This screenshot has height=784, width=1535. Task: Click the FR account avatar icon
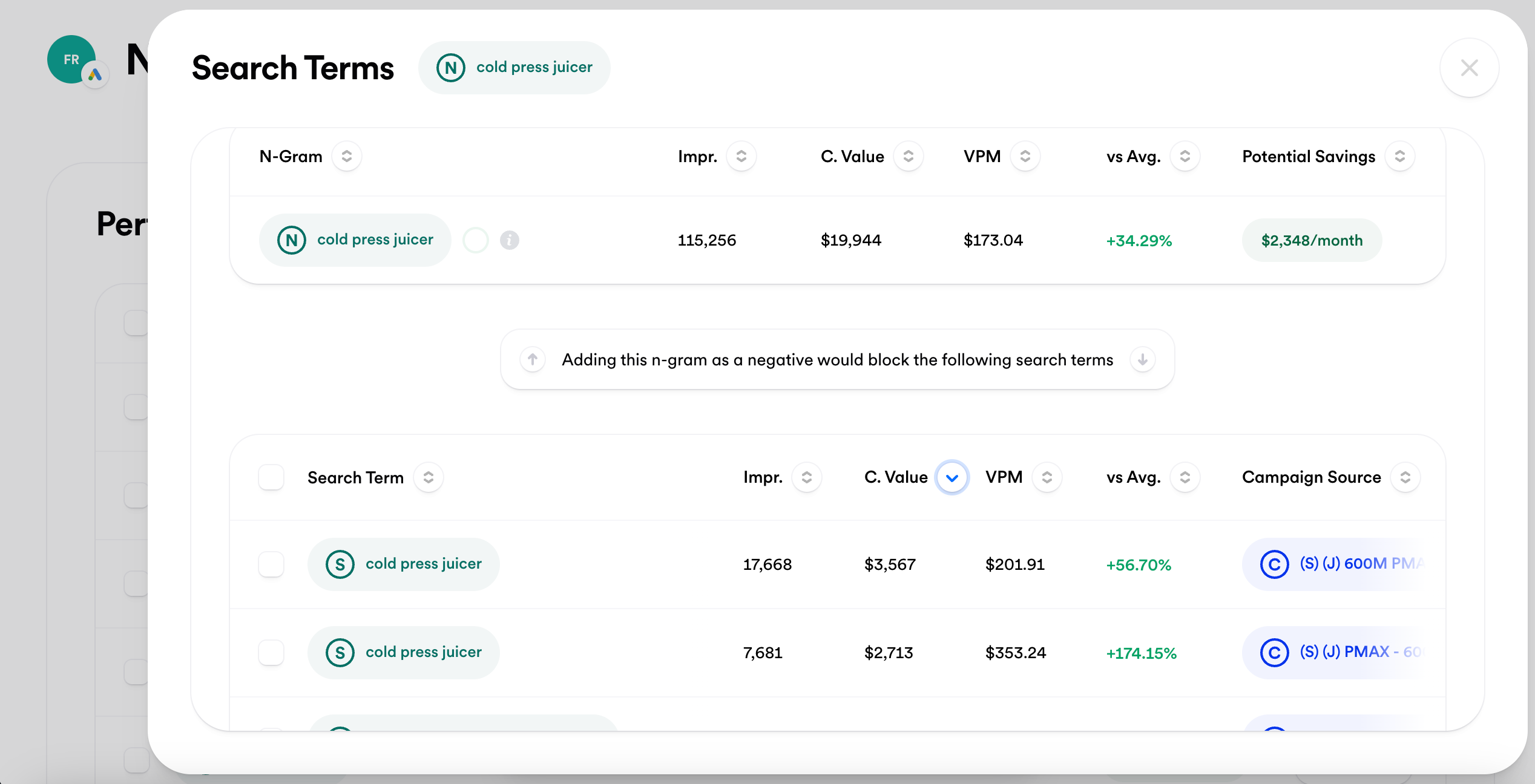(71, 60)
